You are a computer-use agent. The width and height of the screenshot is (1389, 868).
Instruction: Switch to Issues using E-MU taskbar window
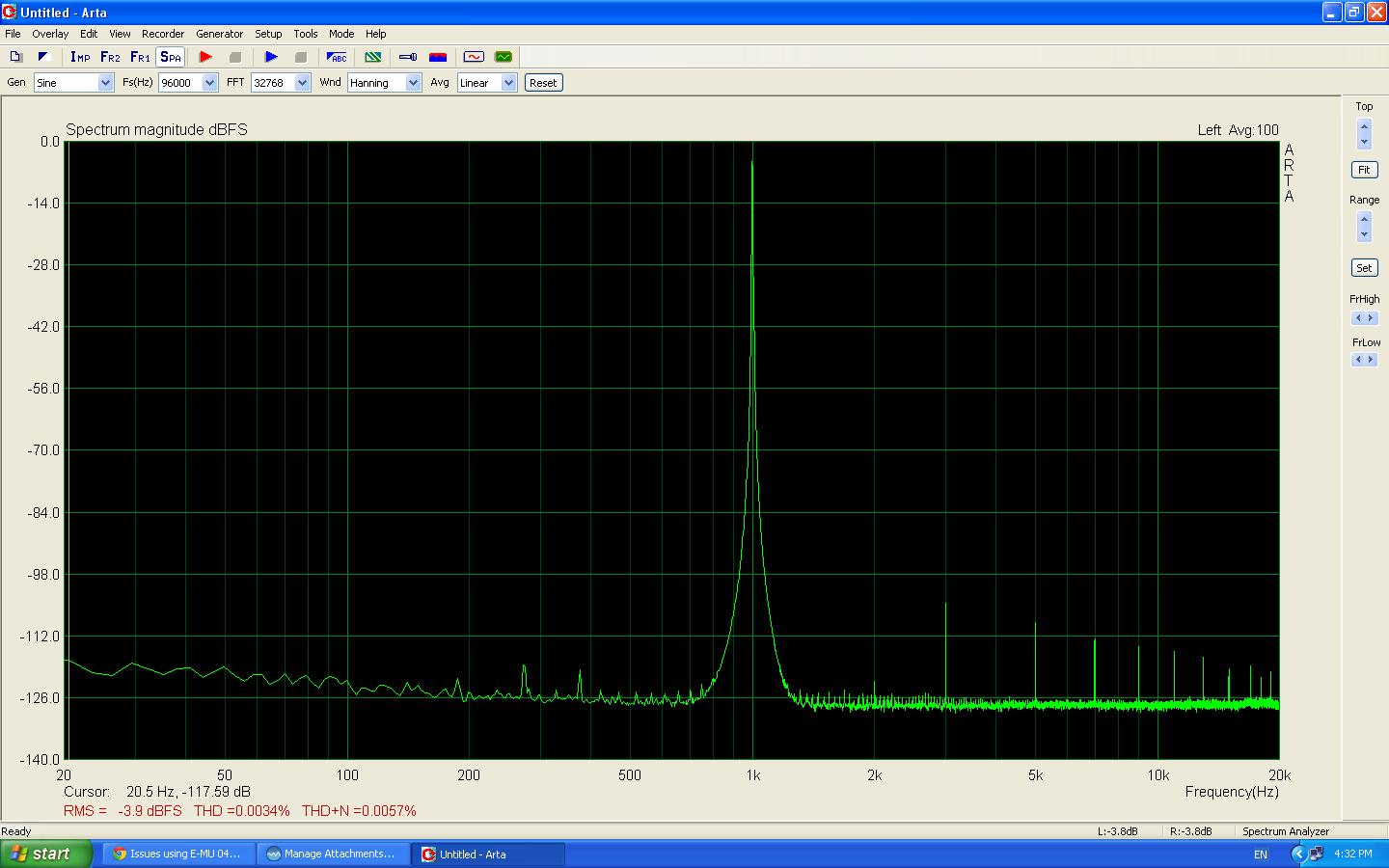(179, 854)
